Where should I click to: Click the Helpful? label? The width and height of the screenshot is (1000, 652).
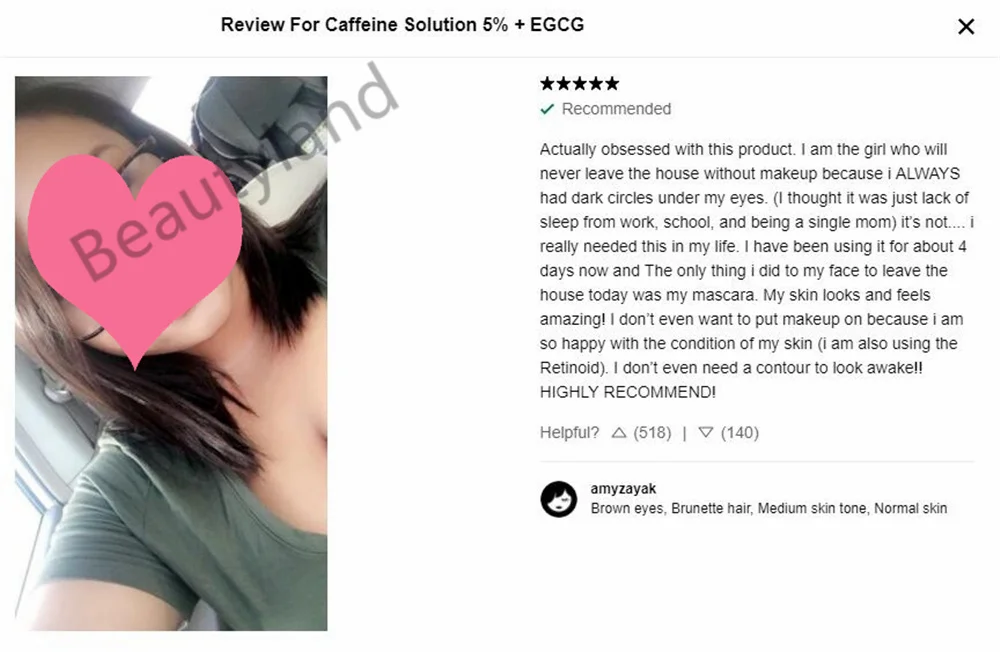pyautogui.click(x=569, y=433)
